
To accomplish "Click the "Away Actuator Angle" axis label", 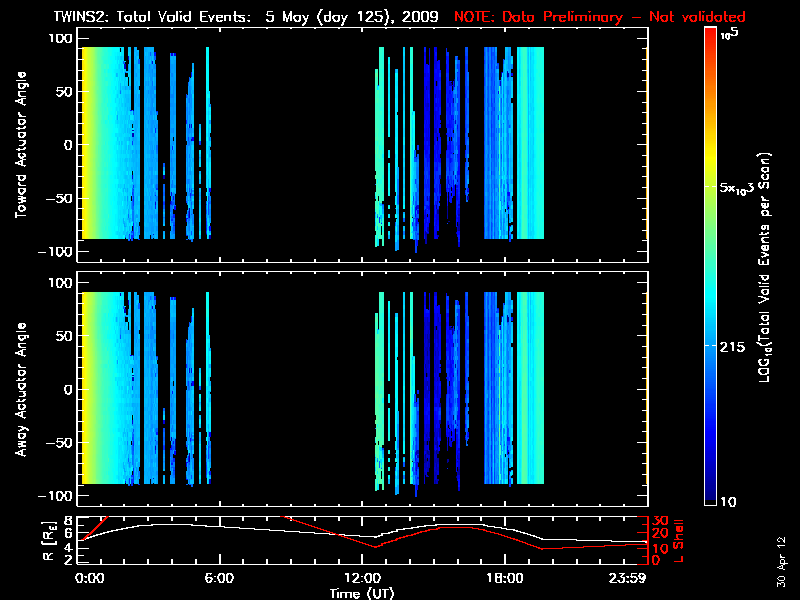I will point(20,390).
